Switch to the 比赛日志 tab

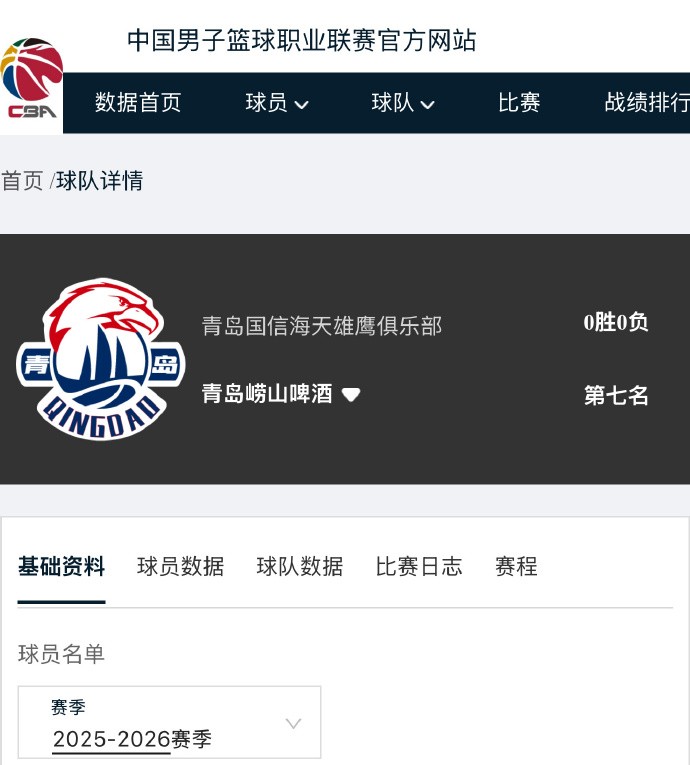click(419, 567)
